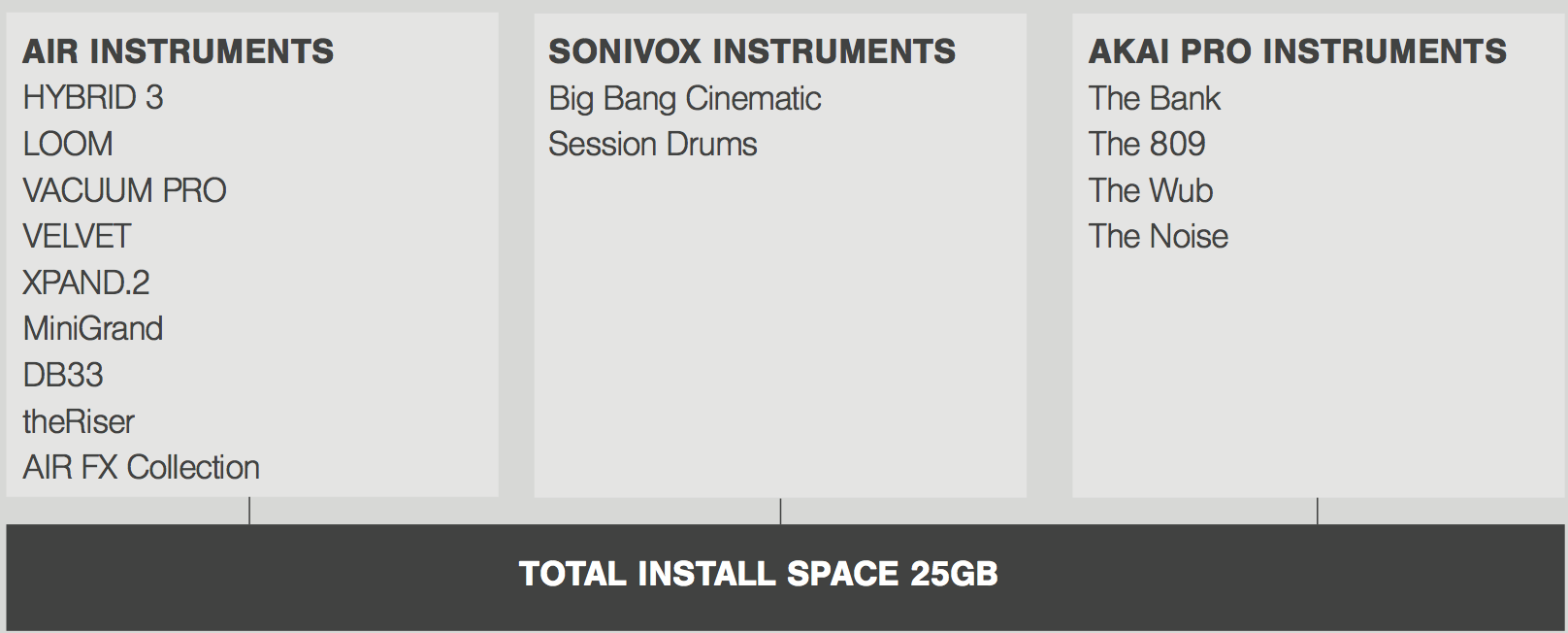Click empty area of SONIVOX panel
1568x633 pixels.
point(780,330)
